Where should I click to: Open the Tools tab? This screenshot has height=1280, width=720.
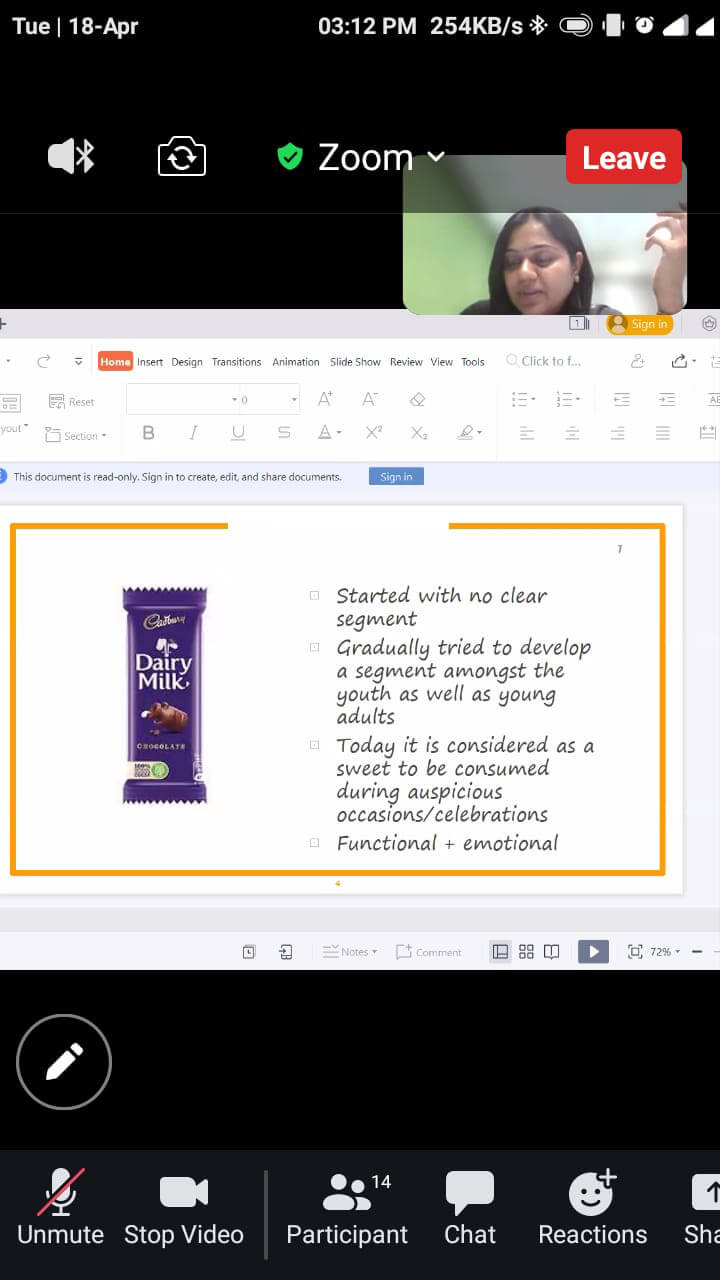point(473,362)
